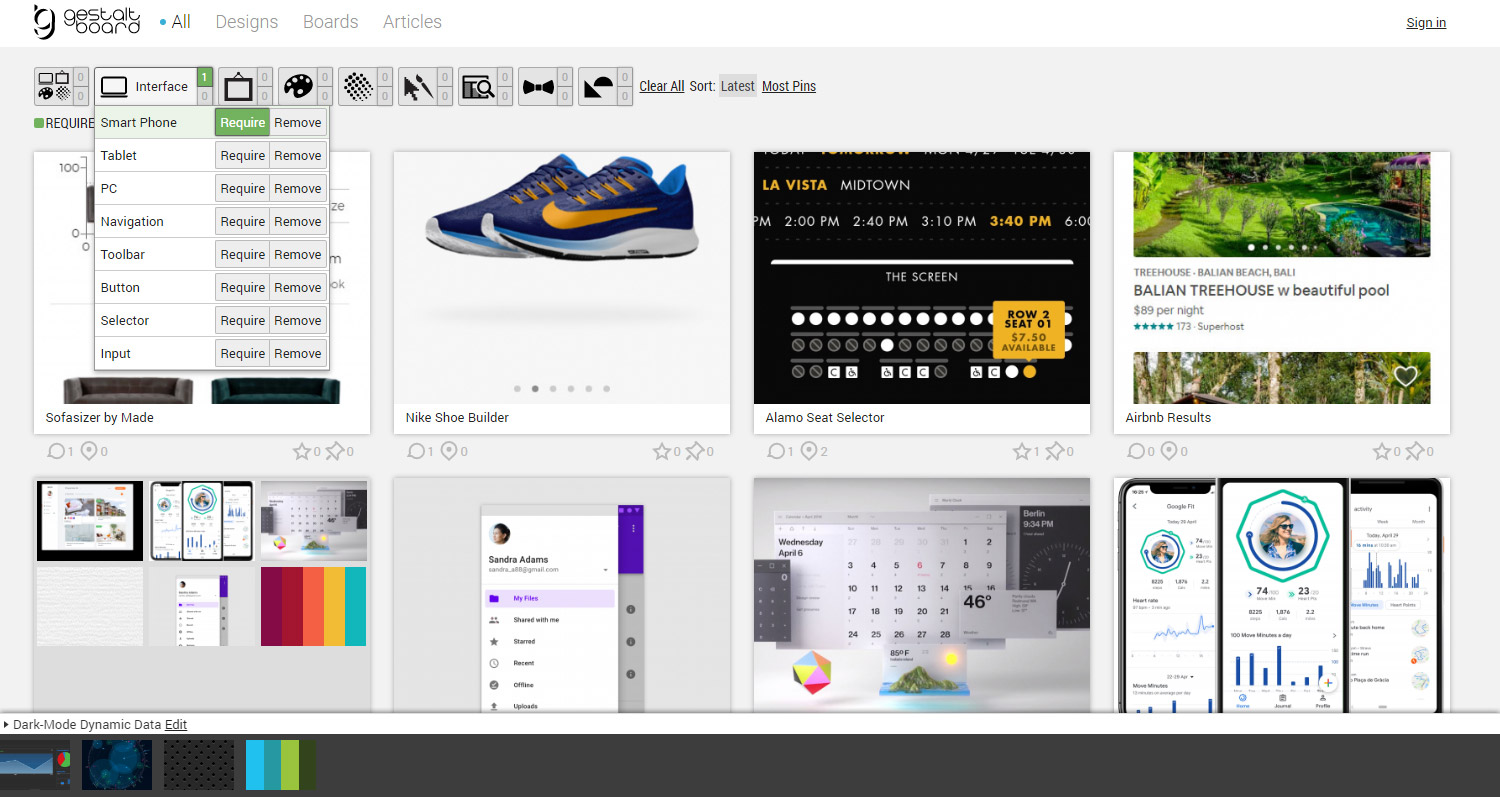Toggle Remove for Selector
Image resolution: width=1500 pixels, height=797 pixels.
tap(298, 321)
